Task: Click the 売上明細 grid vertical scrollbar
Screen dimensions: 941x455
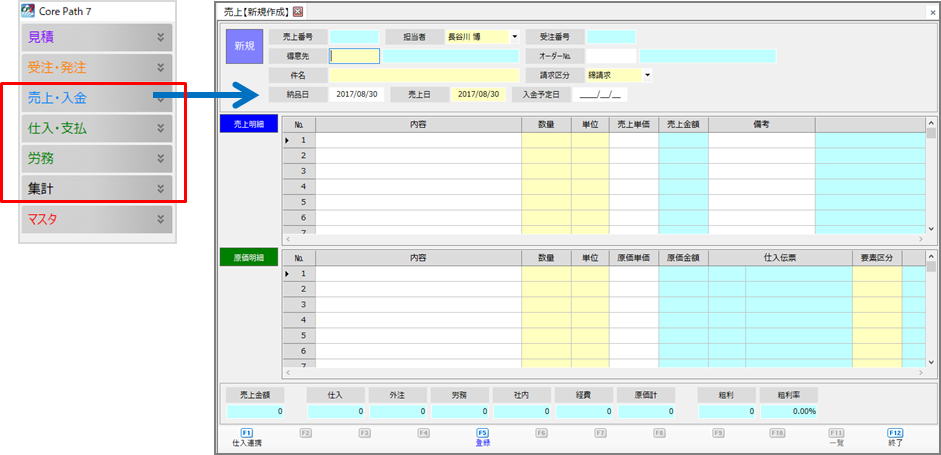Action: [x=931, y=180]
